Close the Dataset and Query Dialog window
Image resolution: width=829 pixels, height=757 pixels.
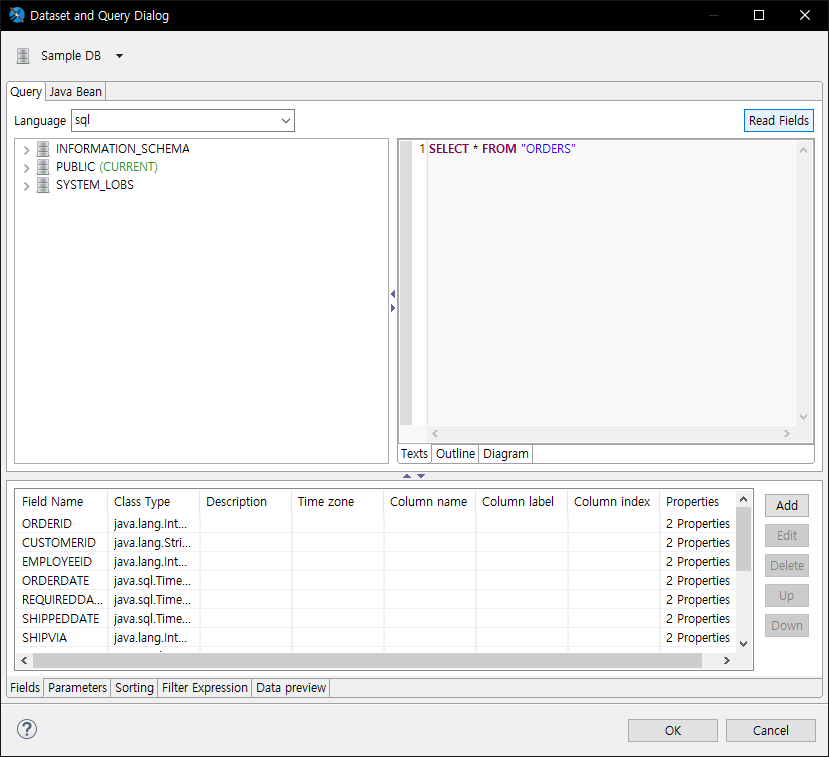(x=805, y=15)
